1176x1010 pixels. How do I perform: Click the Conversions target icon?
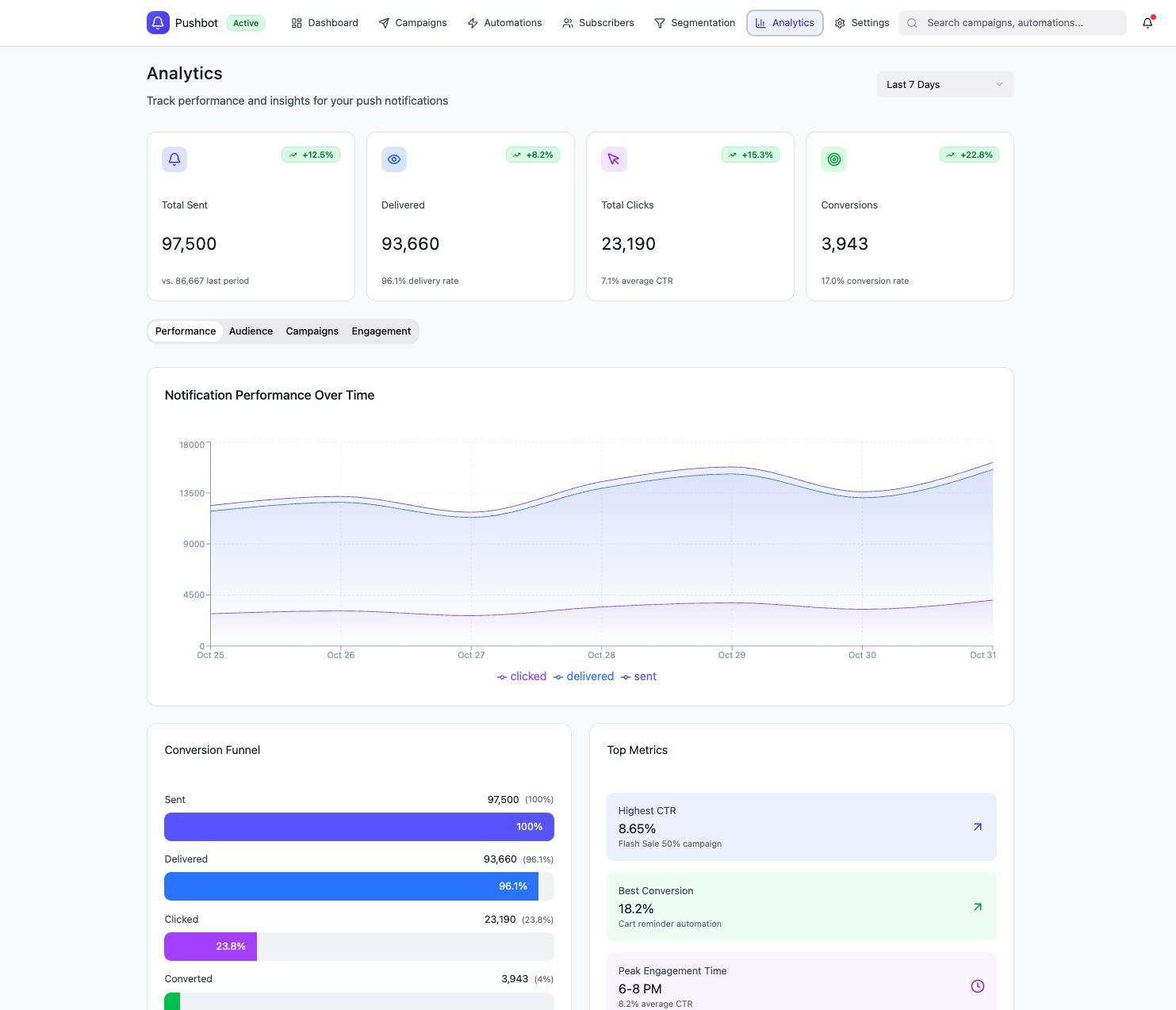(833, 159)
